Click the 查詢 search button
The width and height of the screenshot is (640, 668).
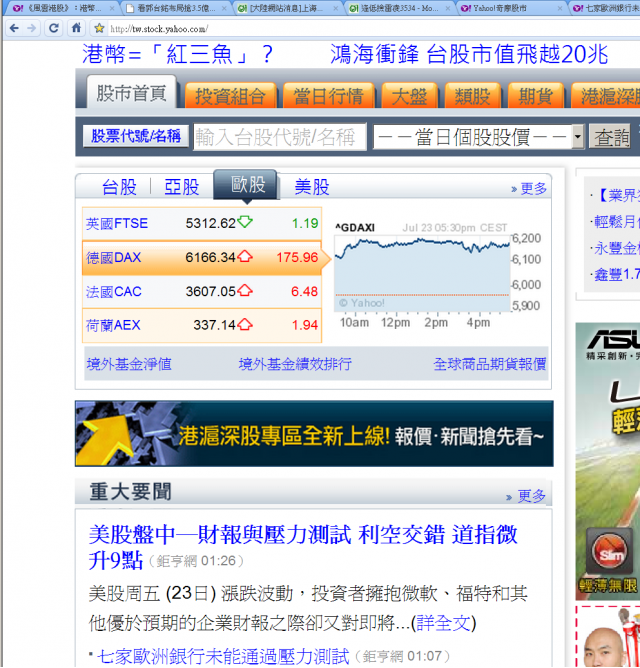coord(612,137)
